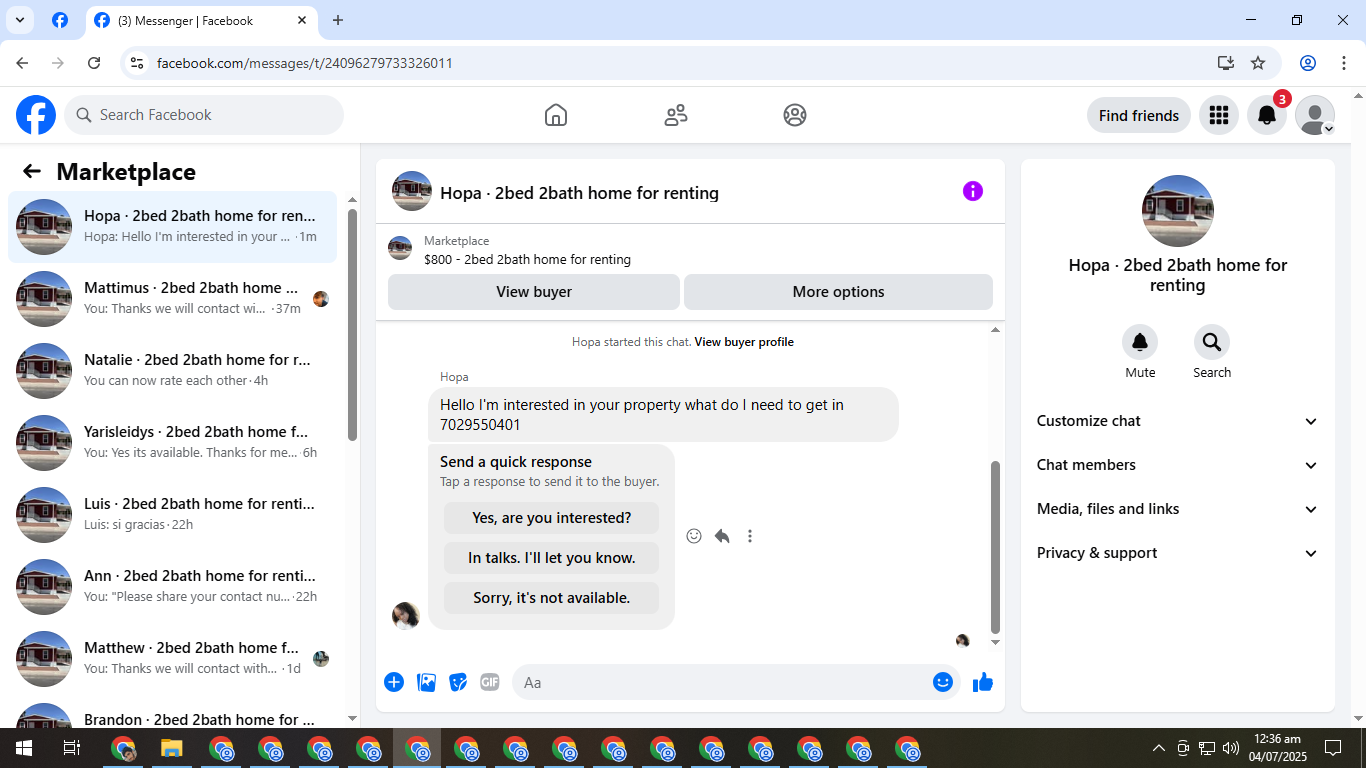Open the Groups icon in top navigation
The height and width of the screenshot is (768, 1366).
[795, 115]
